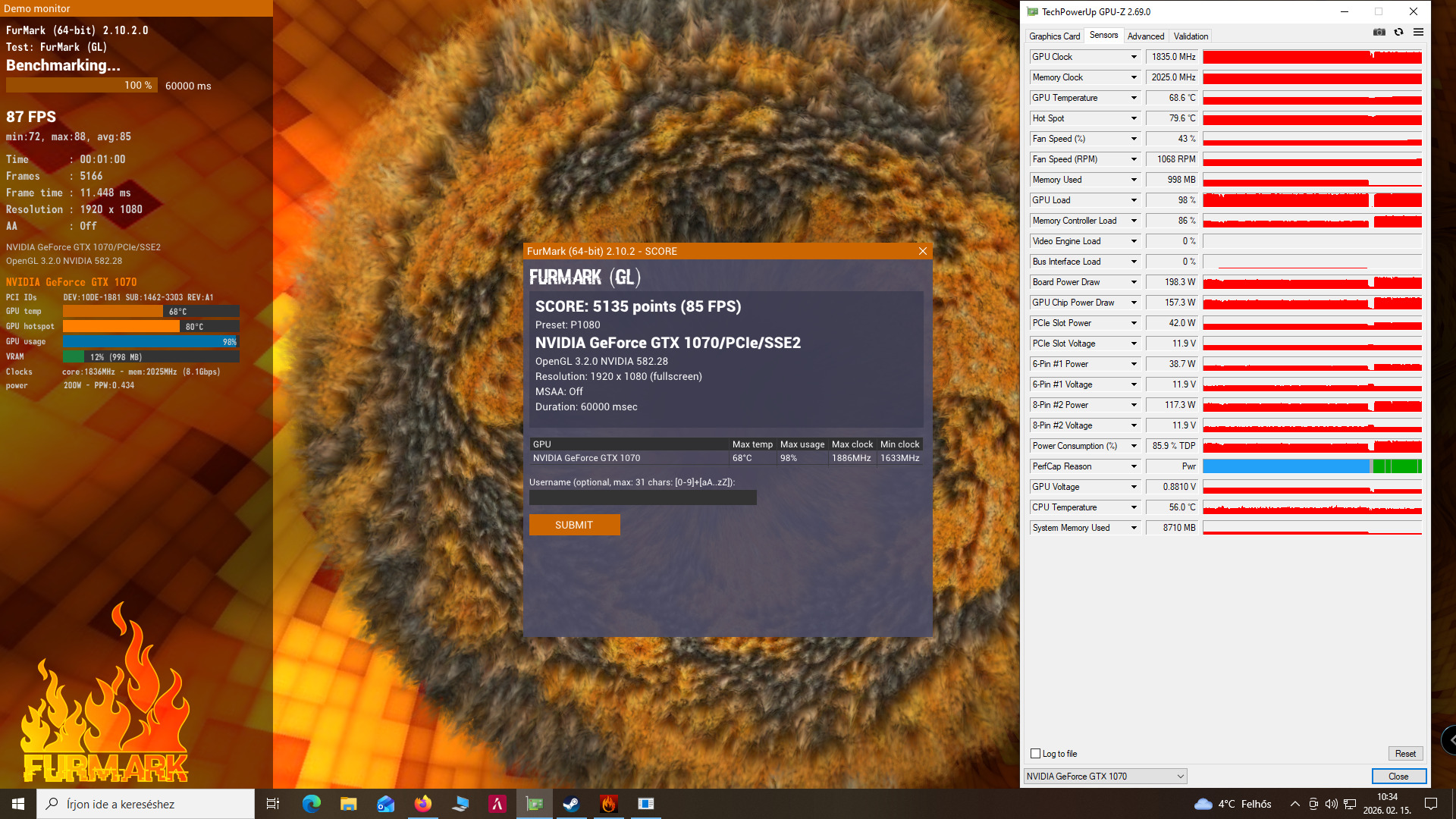
Task: Click the FurMark flame taskbar icon
Action: coord(608,804)
